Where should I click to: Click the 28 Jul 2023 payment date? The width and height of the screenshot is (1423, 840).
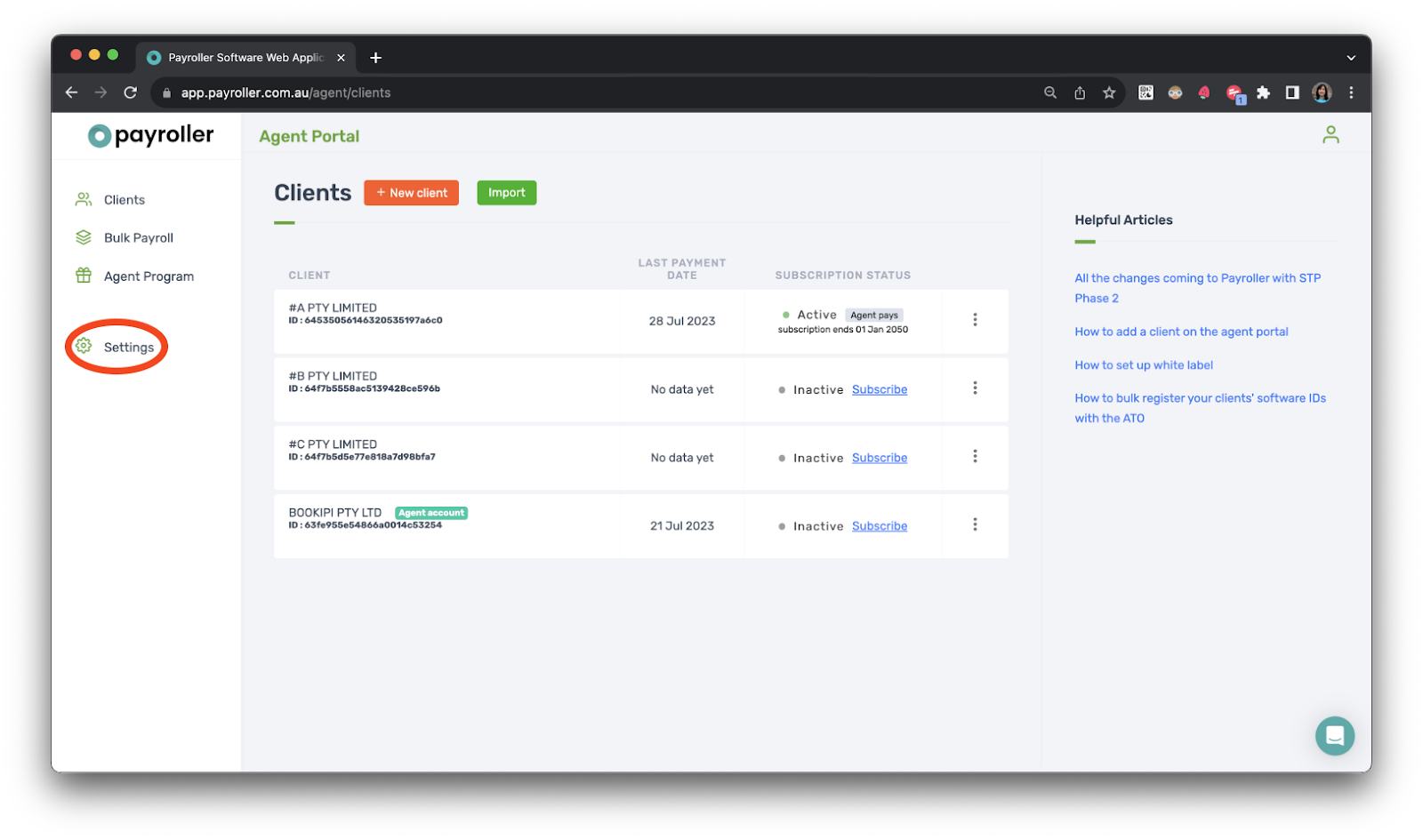pyautogui.click(x=682, y=322)
